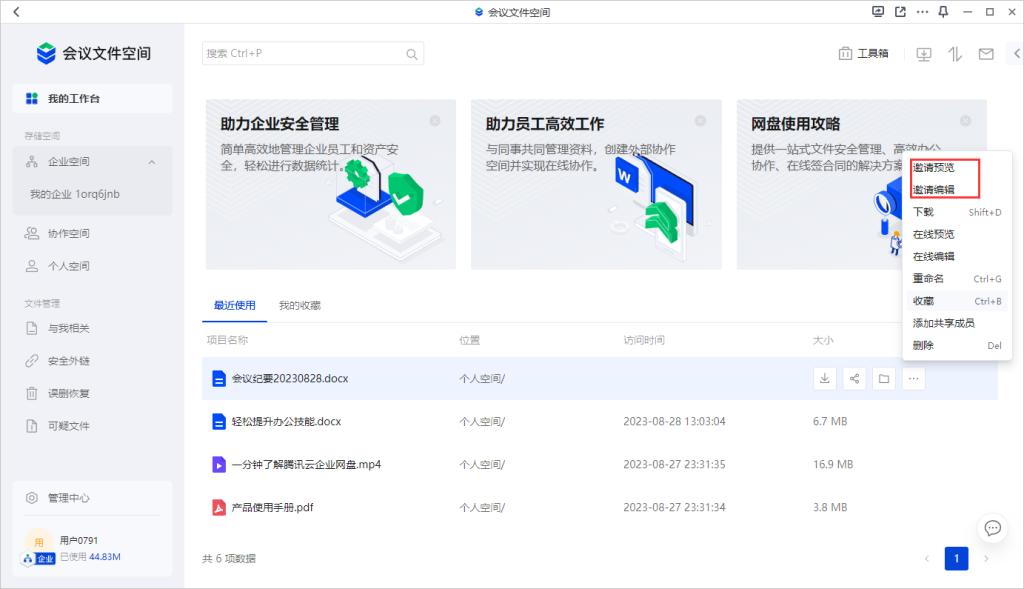Open the transfer list download icon

point(923,53)
